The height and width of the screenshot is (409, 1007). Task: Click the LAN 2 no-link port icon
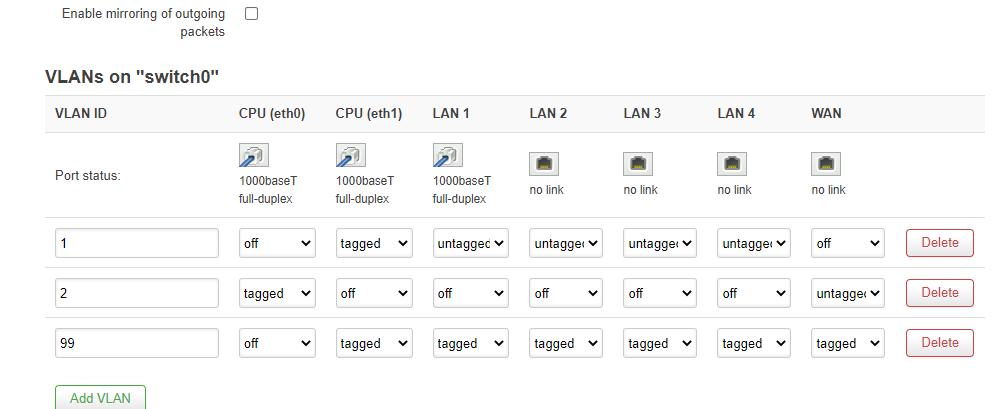pyautogui.click(x=544, y=164)
